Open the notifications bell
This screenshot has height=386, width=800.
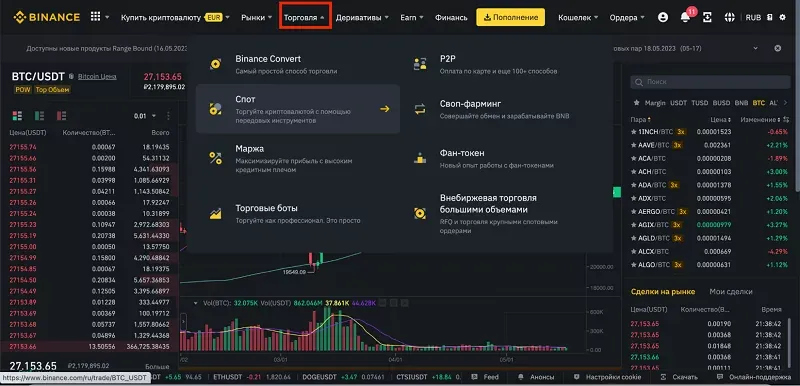point(685,17)
